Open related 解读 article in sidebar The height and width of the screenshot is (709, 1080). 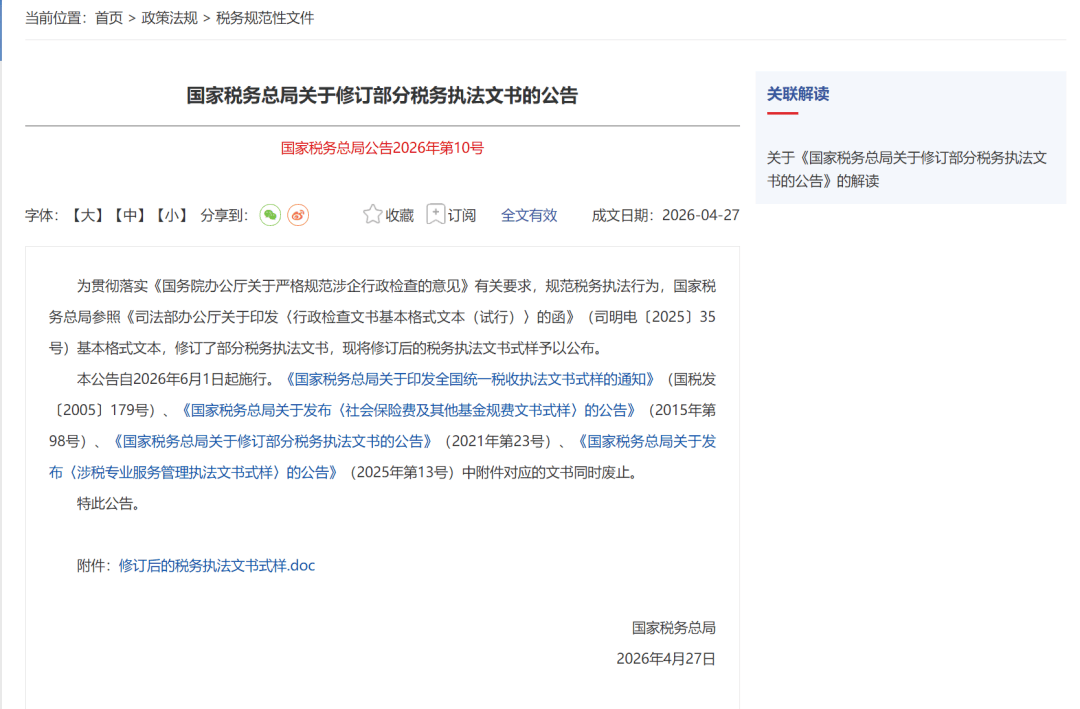[x=907, y=169]
